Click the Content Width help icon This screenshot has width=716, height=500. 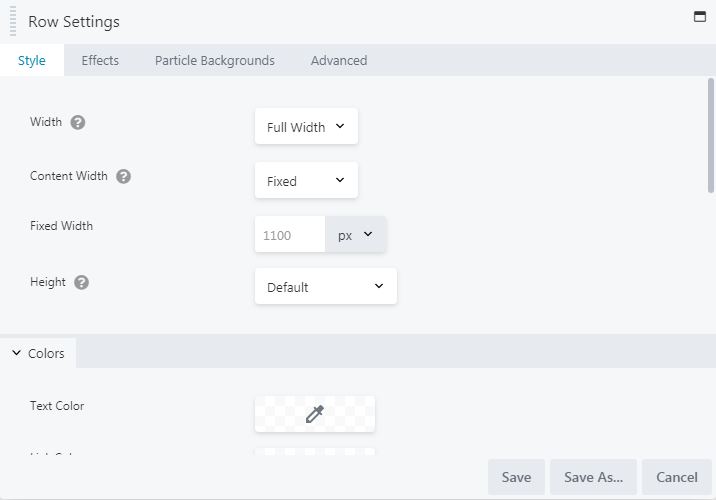[124, 177]
